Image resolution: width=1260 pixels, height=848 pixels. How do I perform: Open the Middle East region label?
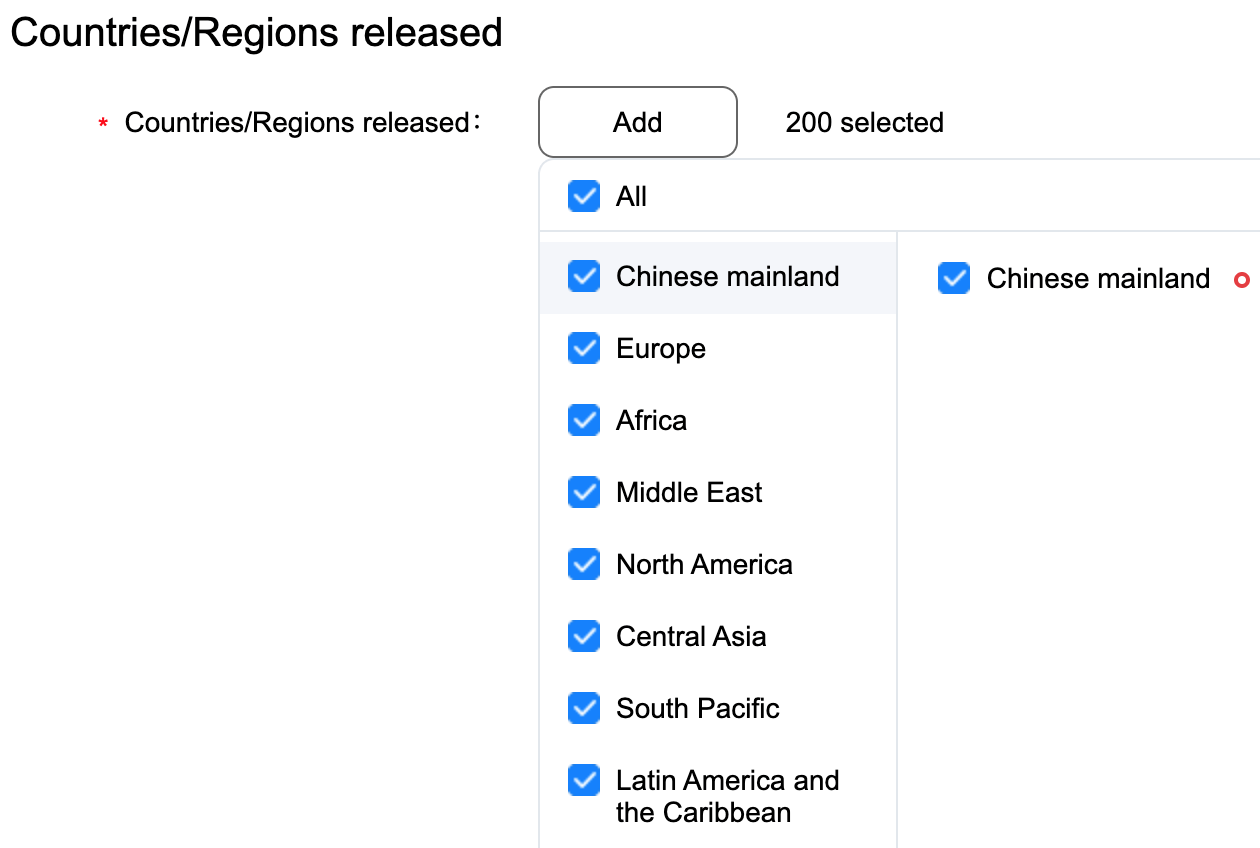point(689,493)
